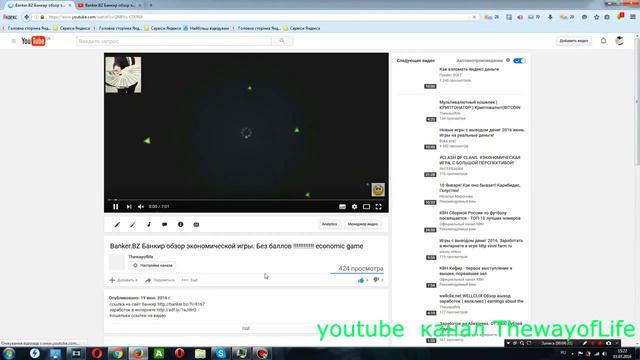This screenshot has width=640, height=360.
Task: Focus the YouTube search input field
Action: [174, 41]
